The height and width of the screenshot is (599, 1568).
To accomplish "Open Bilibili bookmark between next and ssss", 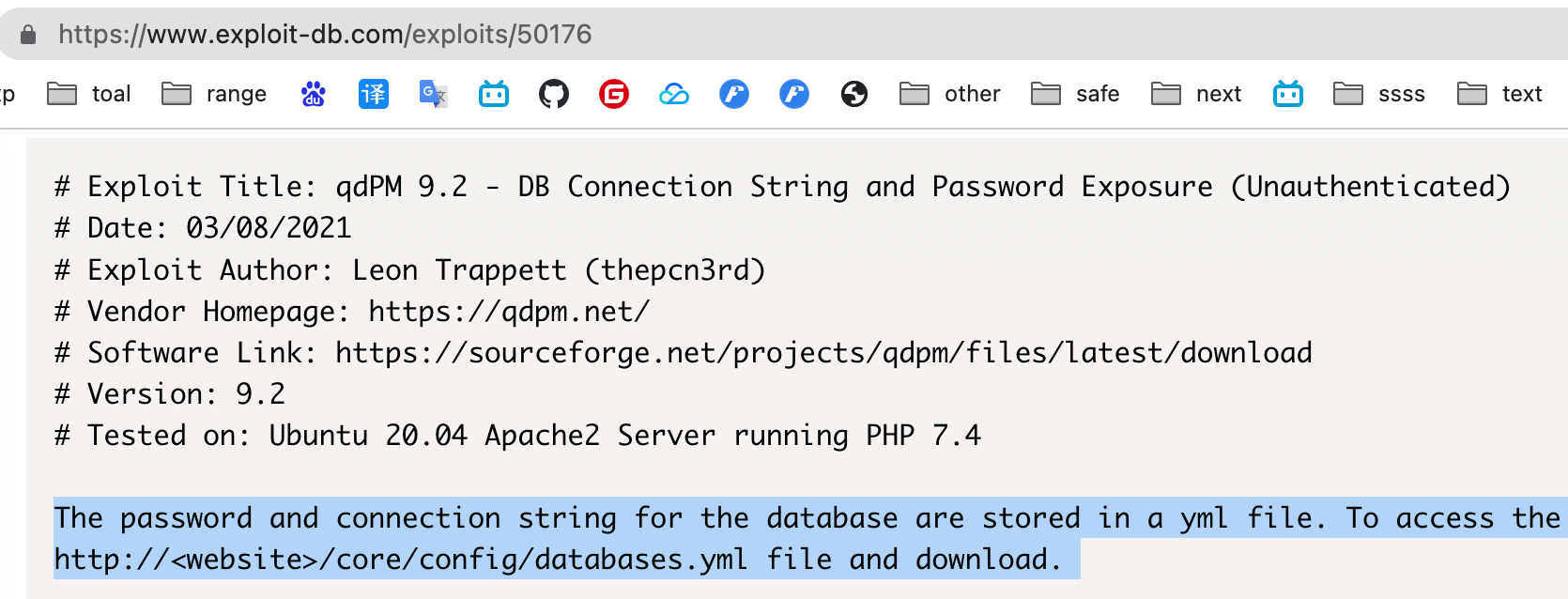I will [x=1288, y=94].
